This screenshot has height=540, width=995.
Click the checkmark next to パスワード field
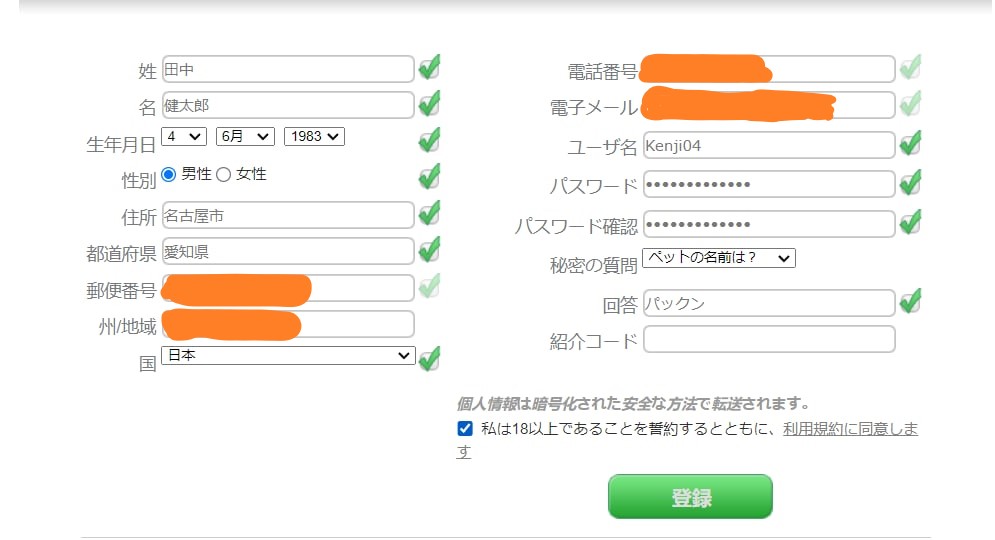(911, 183)
